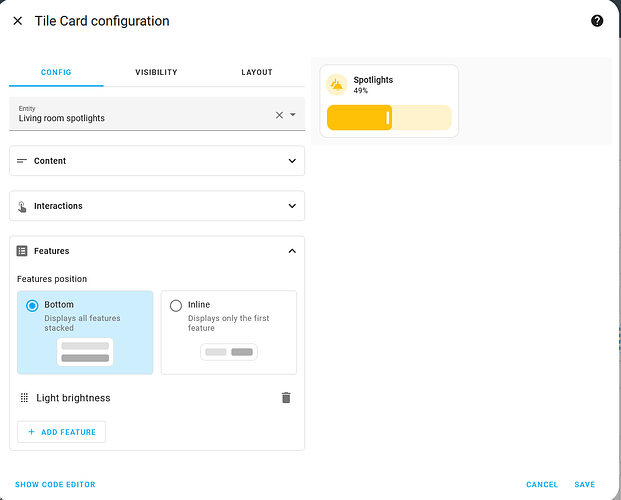The width and height of the screenshot is (621, 500).
Task: Click the Spotlights light icon in preview
Action: (x=337, y=84)
